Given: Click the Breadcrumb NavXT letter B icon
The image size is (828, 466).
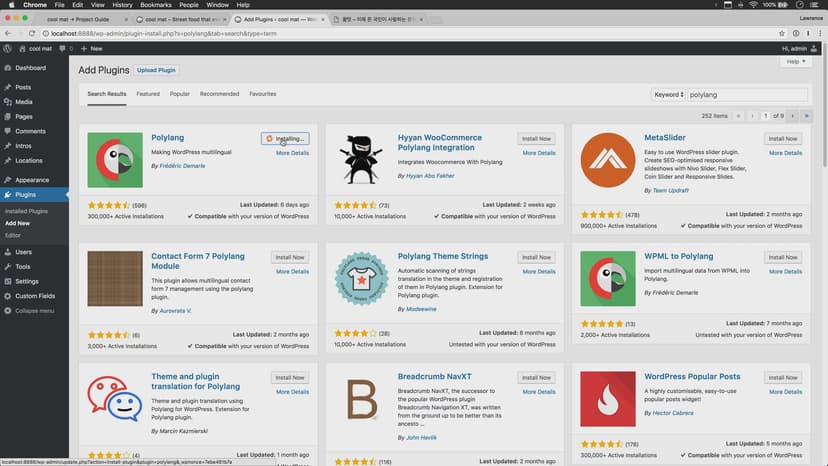Looking at the screenshot, I should [x=361, y=398].
